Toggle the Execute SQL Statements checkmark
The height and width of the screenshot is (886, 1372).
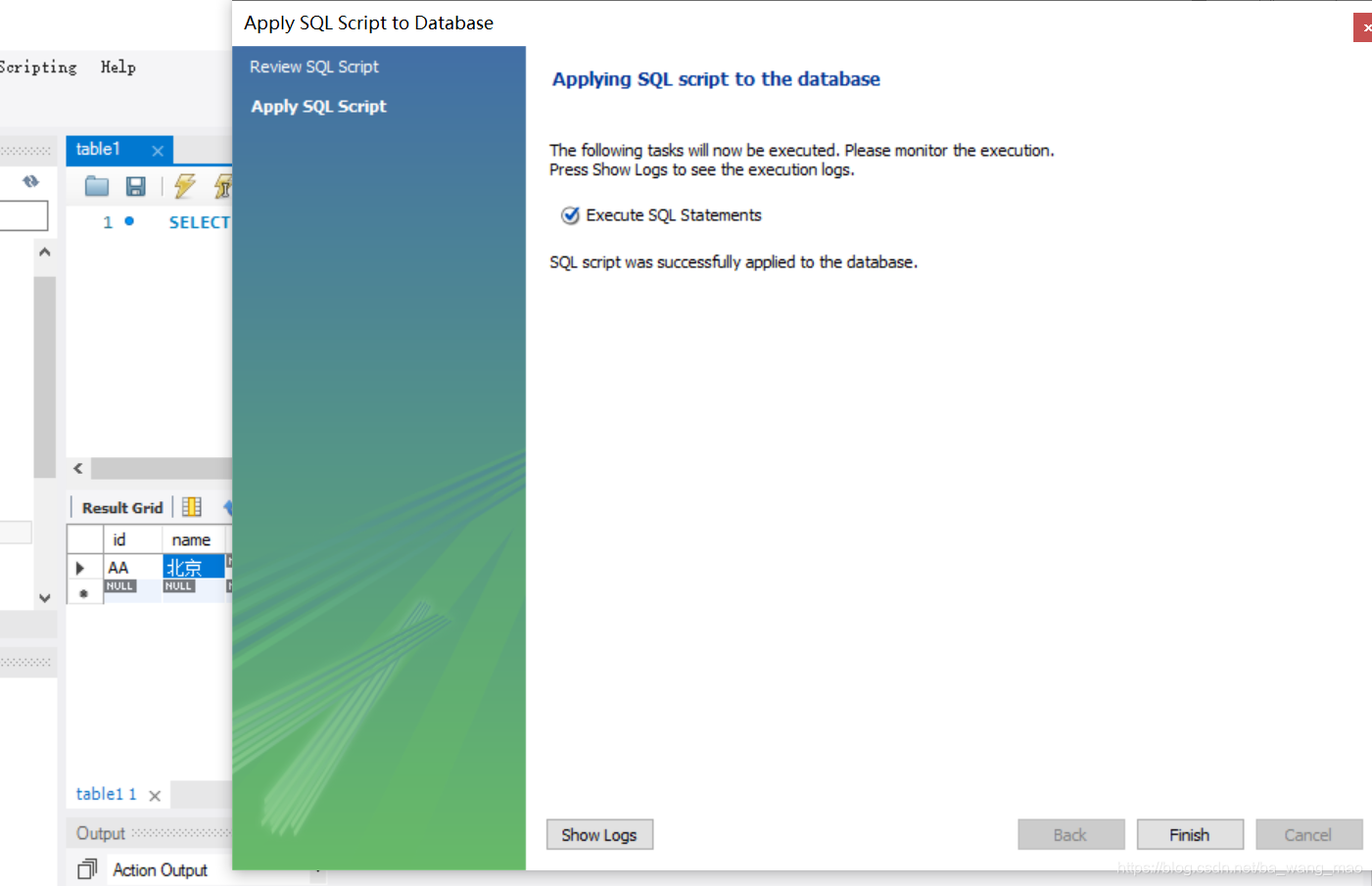pyautogui.click(x=570, y=215)
